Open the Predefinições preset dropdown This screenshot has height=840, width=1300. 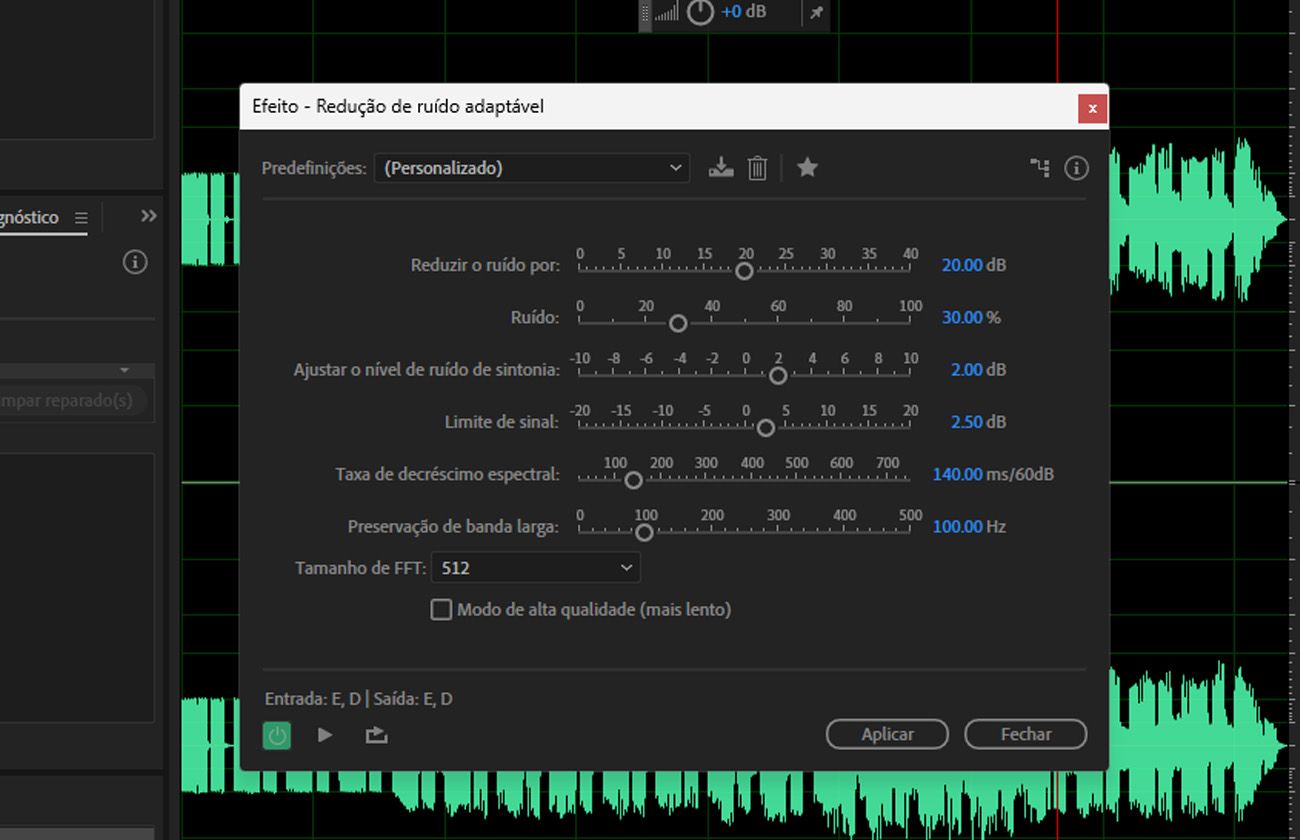pos(532,168)
